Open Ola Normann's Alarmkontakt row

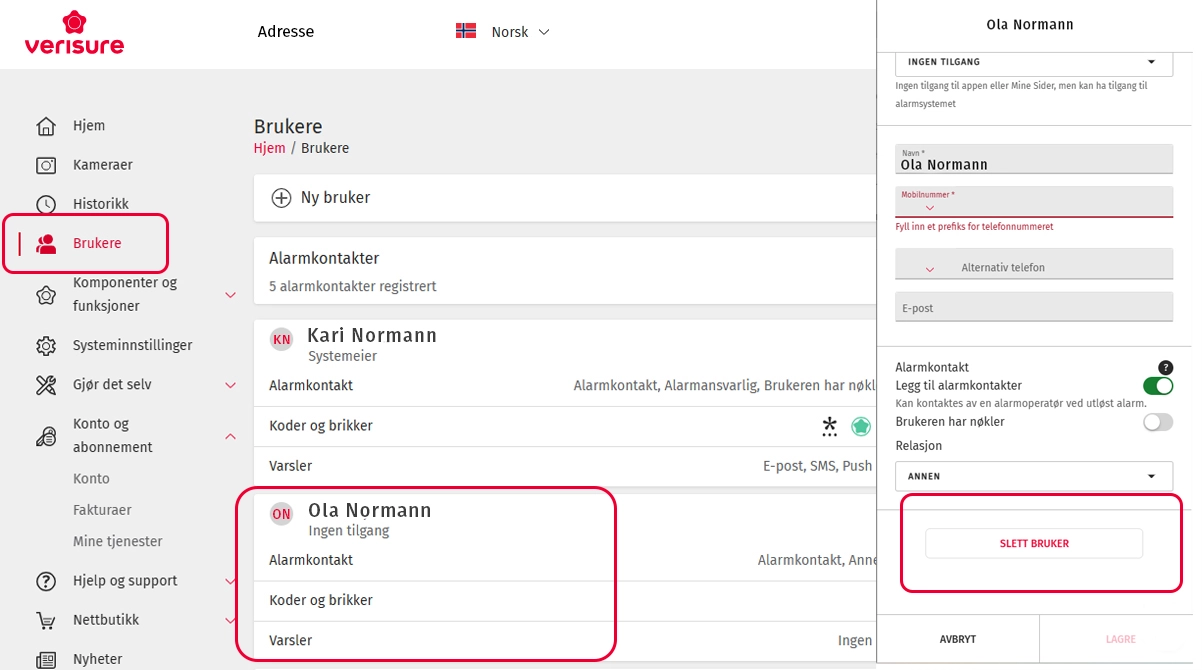pyautogui.click(x=565, y=561)
